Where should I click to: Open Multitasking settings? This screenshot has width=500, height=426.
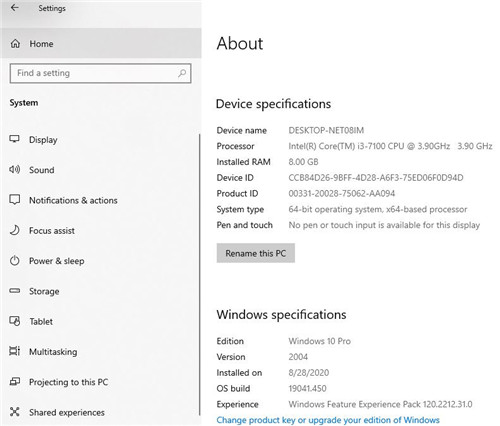[53, 352]
